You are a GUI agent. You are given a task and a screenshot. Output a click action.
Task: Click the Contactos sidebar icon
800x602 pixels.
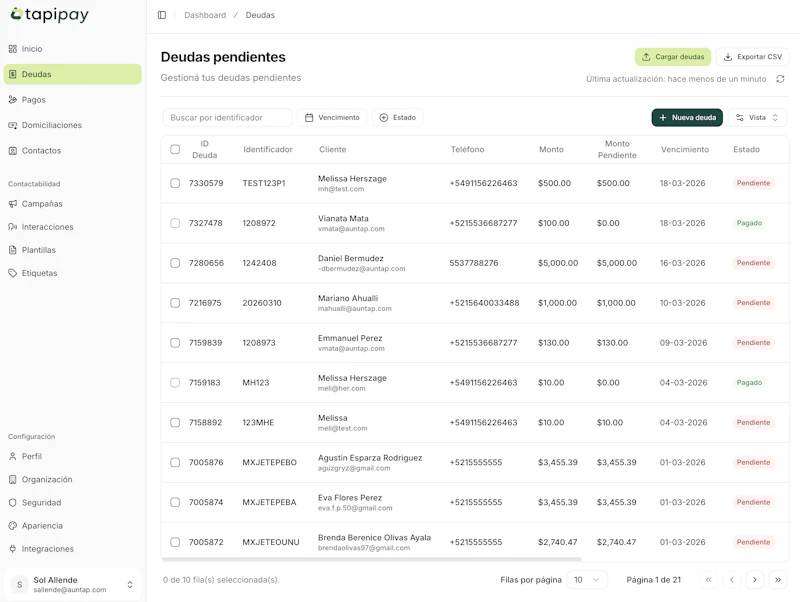point(13,150)
